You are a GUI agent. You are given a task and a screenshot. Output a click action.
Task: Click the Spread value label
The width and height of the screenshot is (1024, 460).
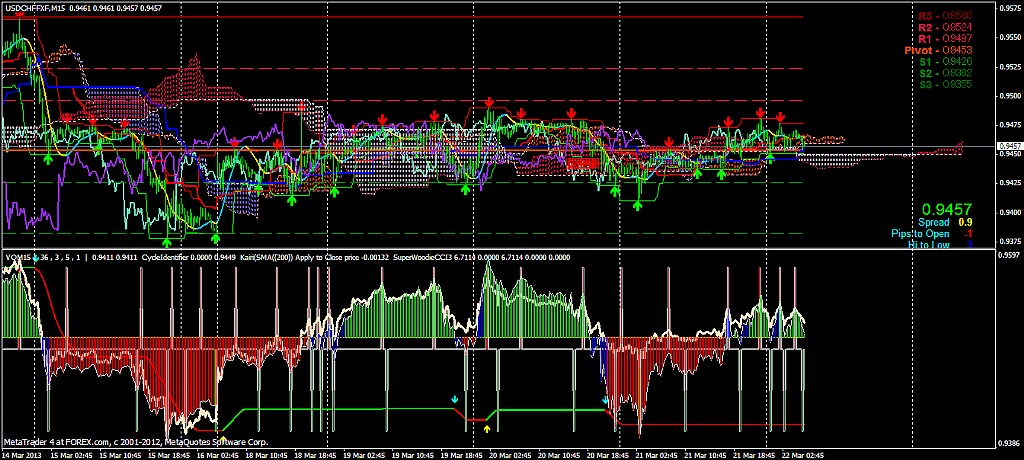933,222
